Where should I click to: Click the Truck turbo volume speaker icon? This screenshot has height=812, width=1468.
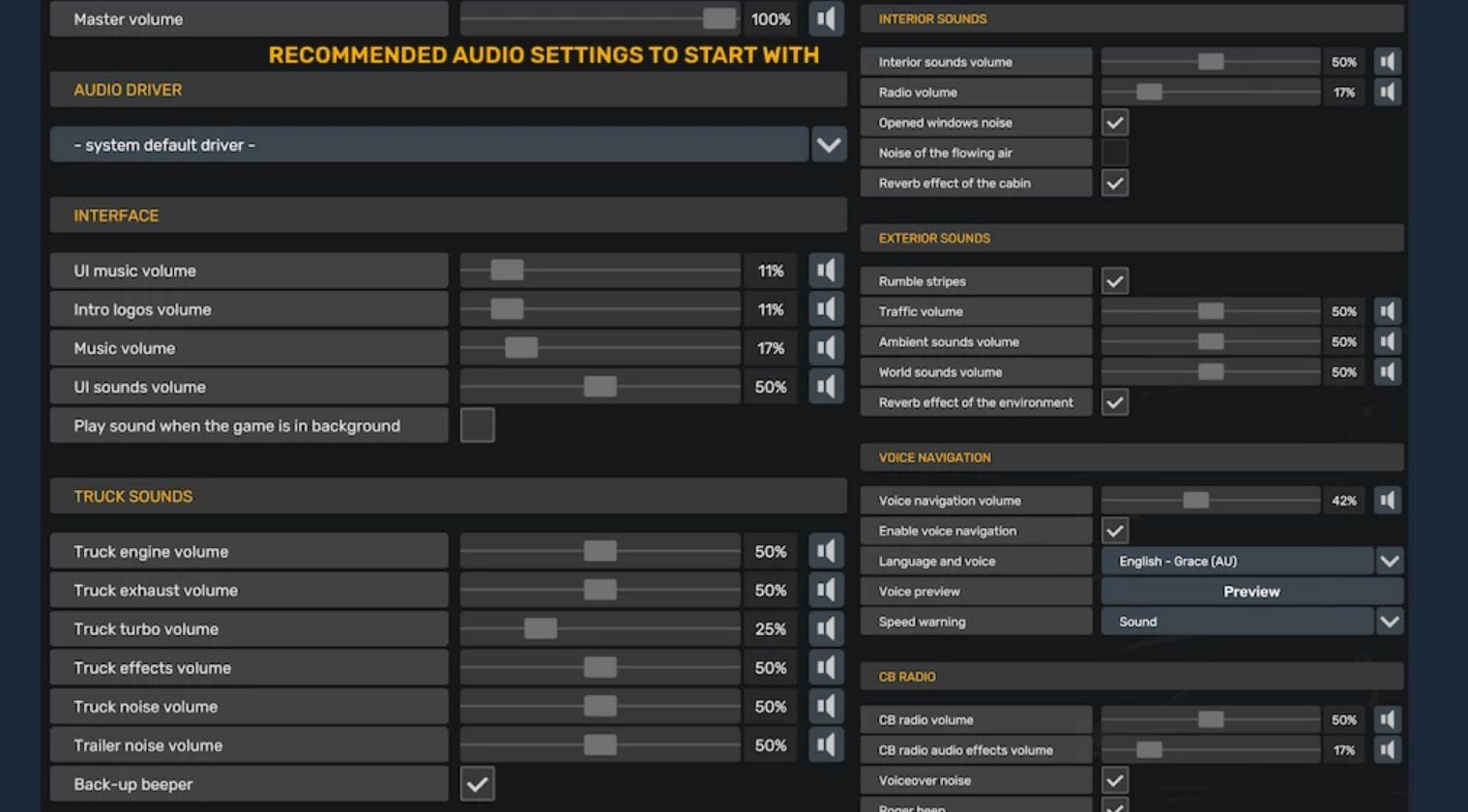click(826, 629)
